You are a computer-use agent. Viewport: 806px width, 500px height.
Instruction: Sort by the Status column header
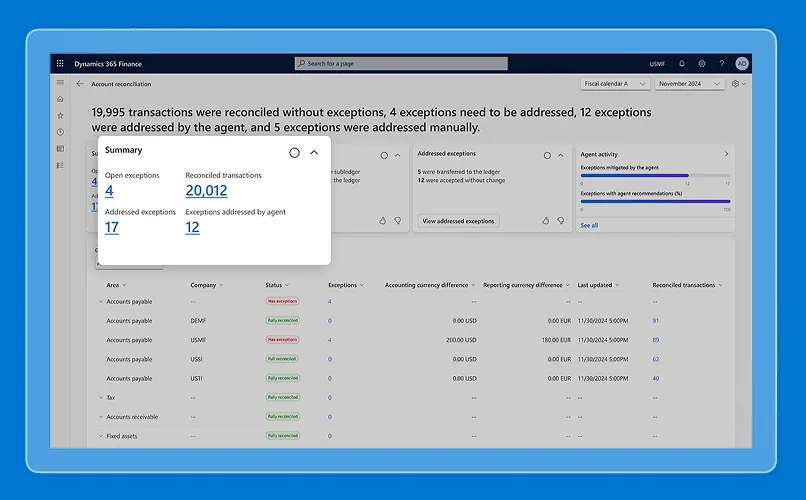[275, 285]
